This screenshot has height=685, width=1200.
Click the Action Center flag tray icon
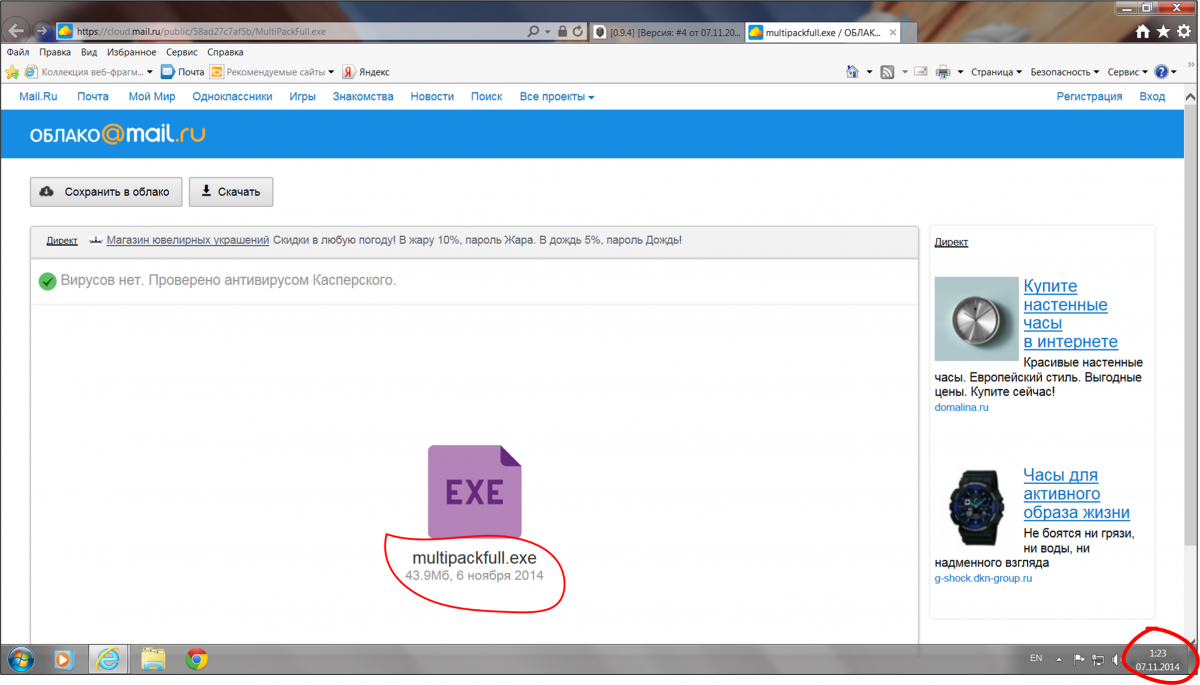click(x=1079, y=660)
